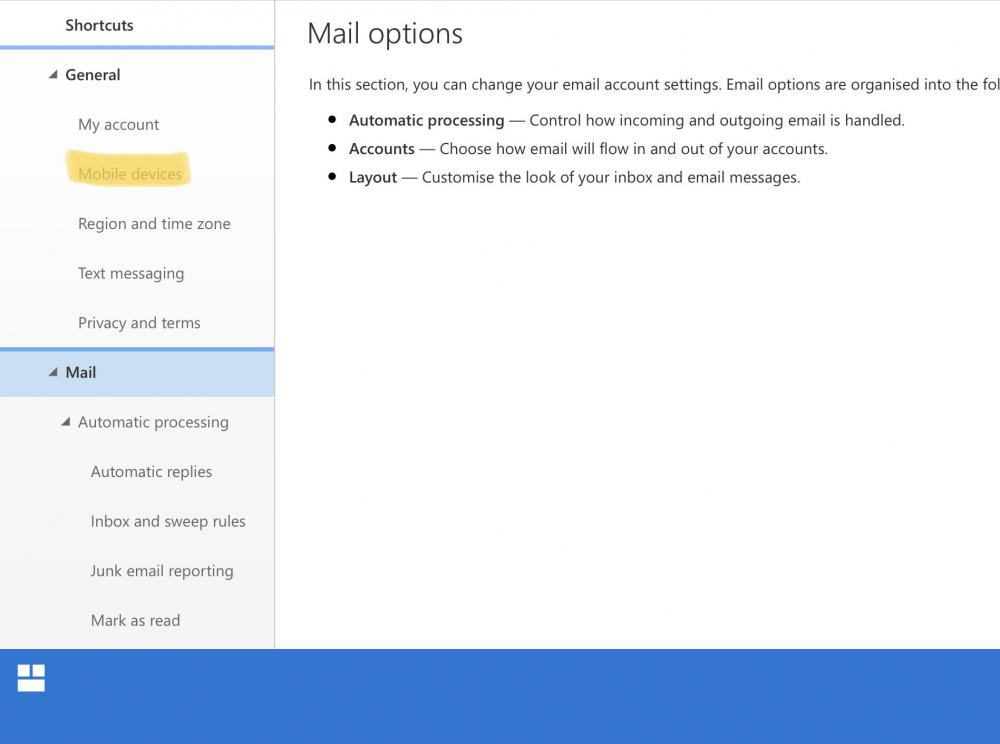Screen dimensions: 1000x744
Task: Collapse the General section
Action: click(54, 74)
